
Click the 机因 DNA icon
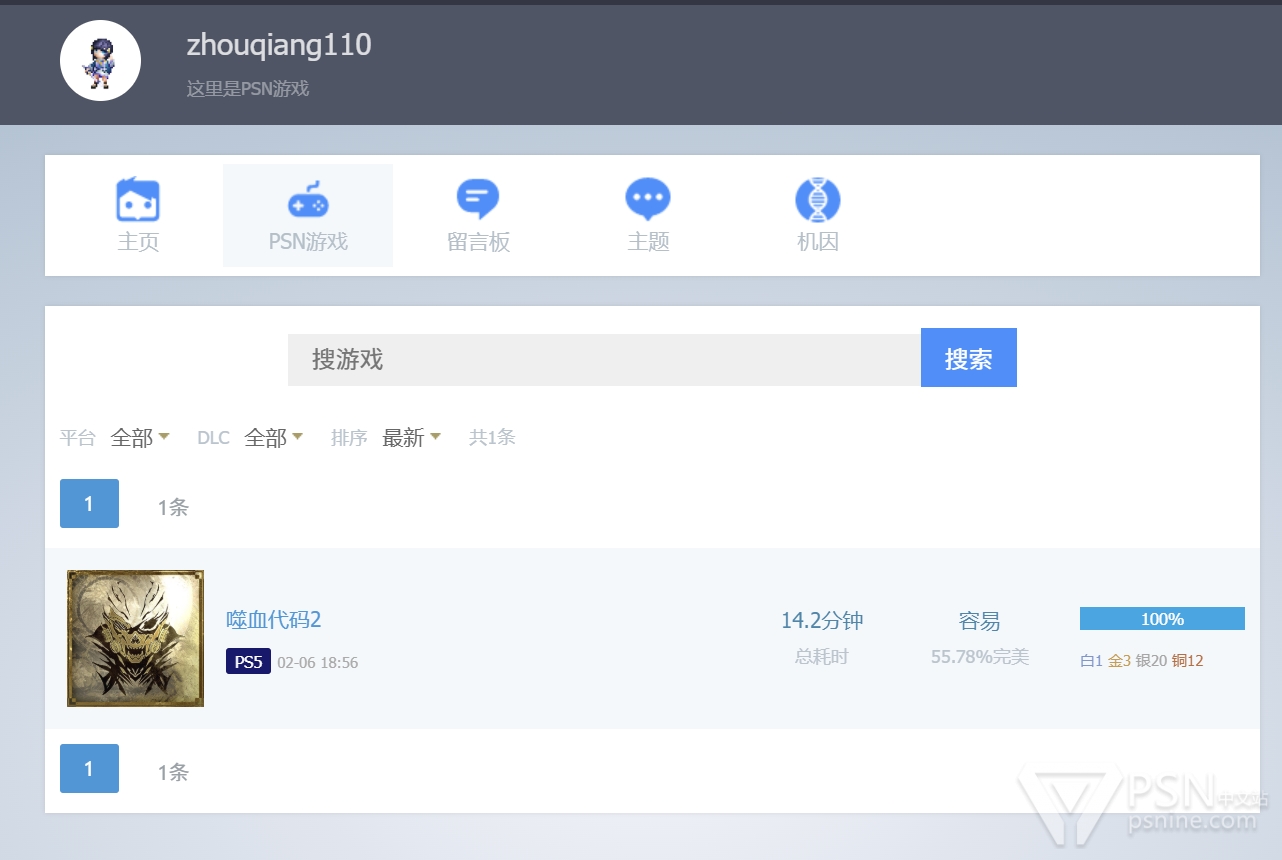[818, 200]
